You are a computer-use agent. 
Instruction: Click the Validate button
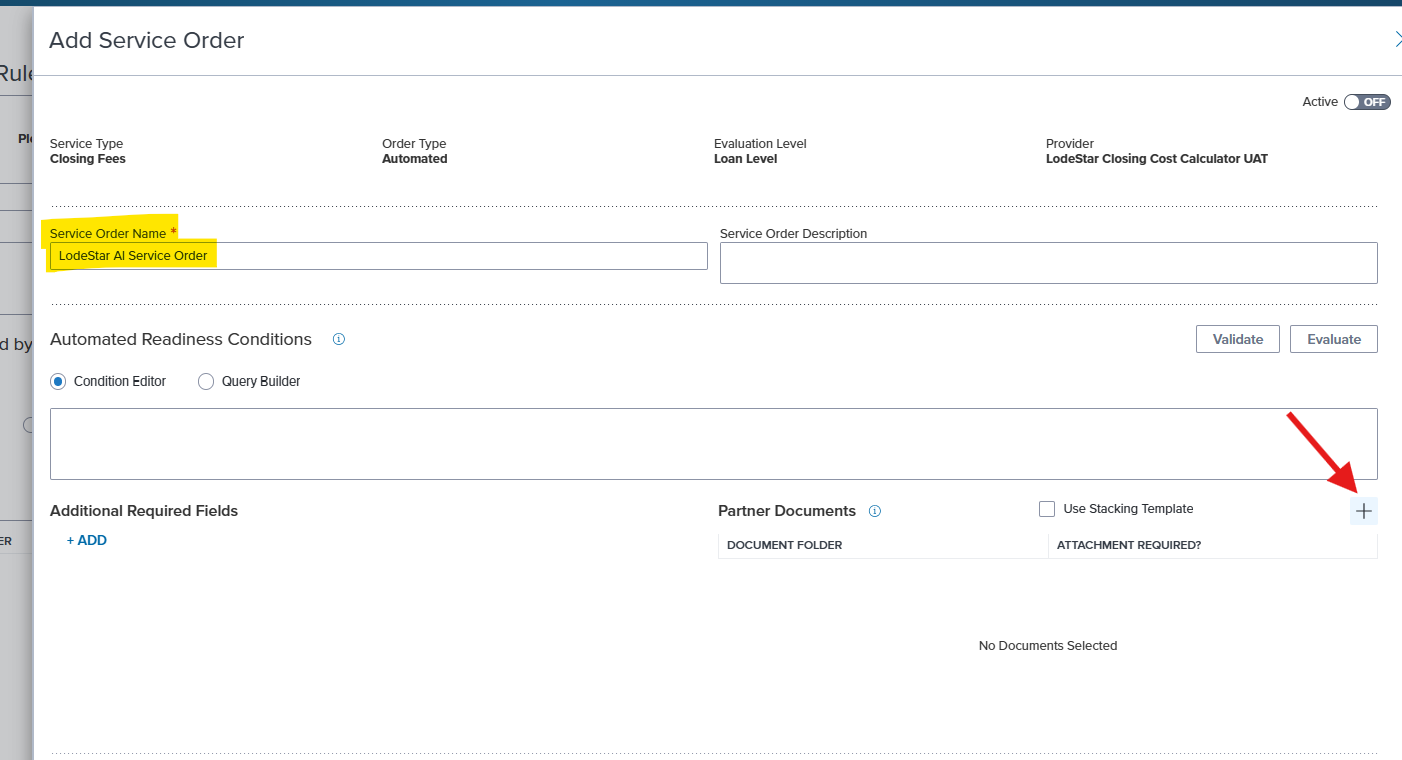[x=1238, y=339]
